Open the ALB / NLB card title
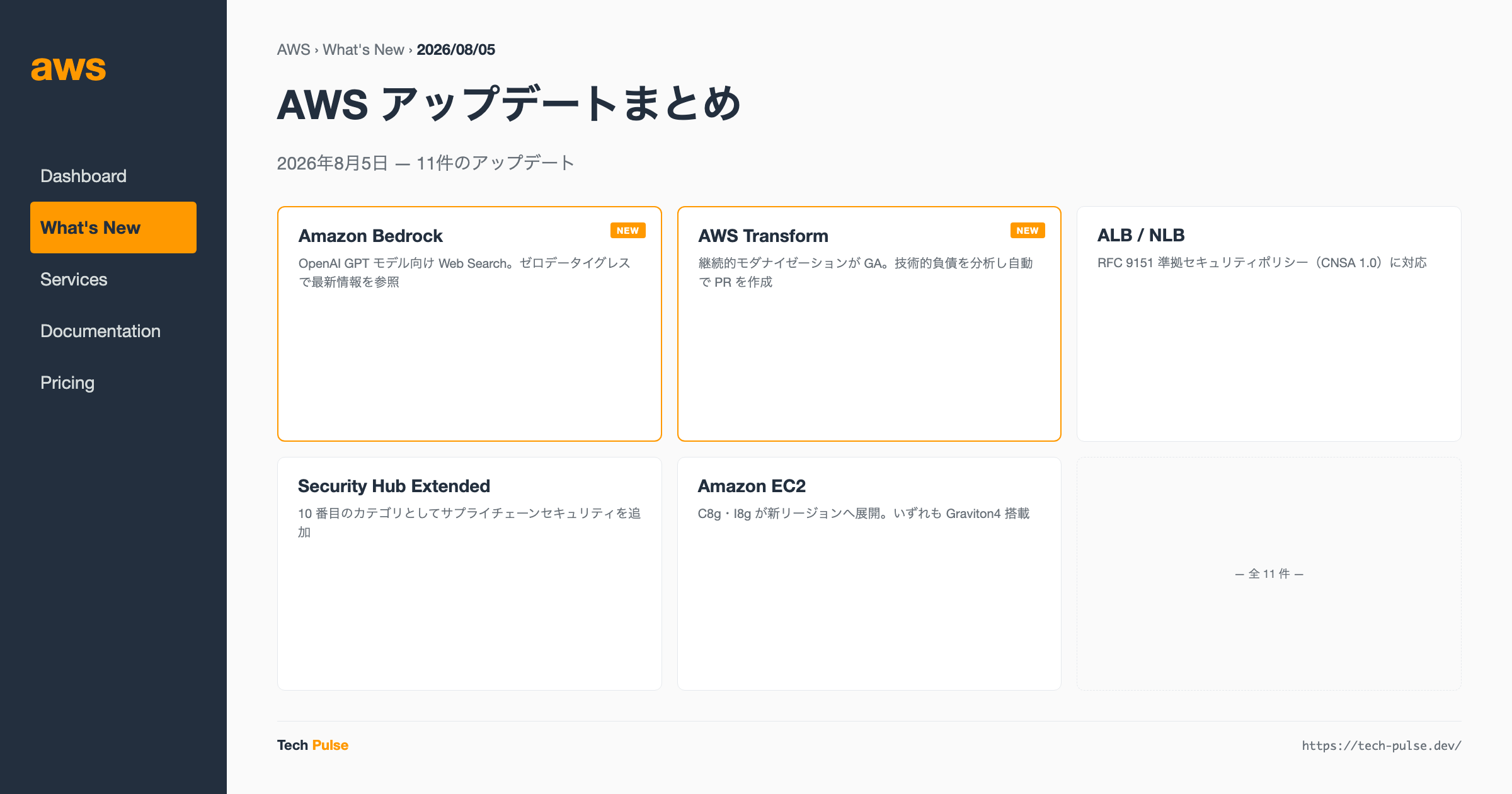This screenshot has height=794, width=1512. (1141, 235)
